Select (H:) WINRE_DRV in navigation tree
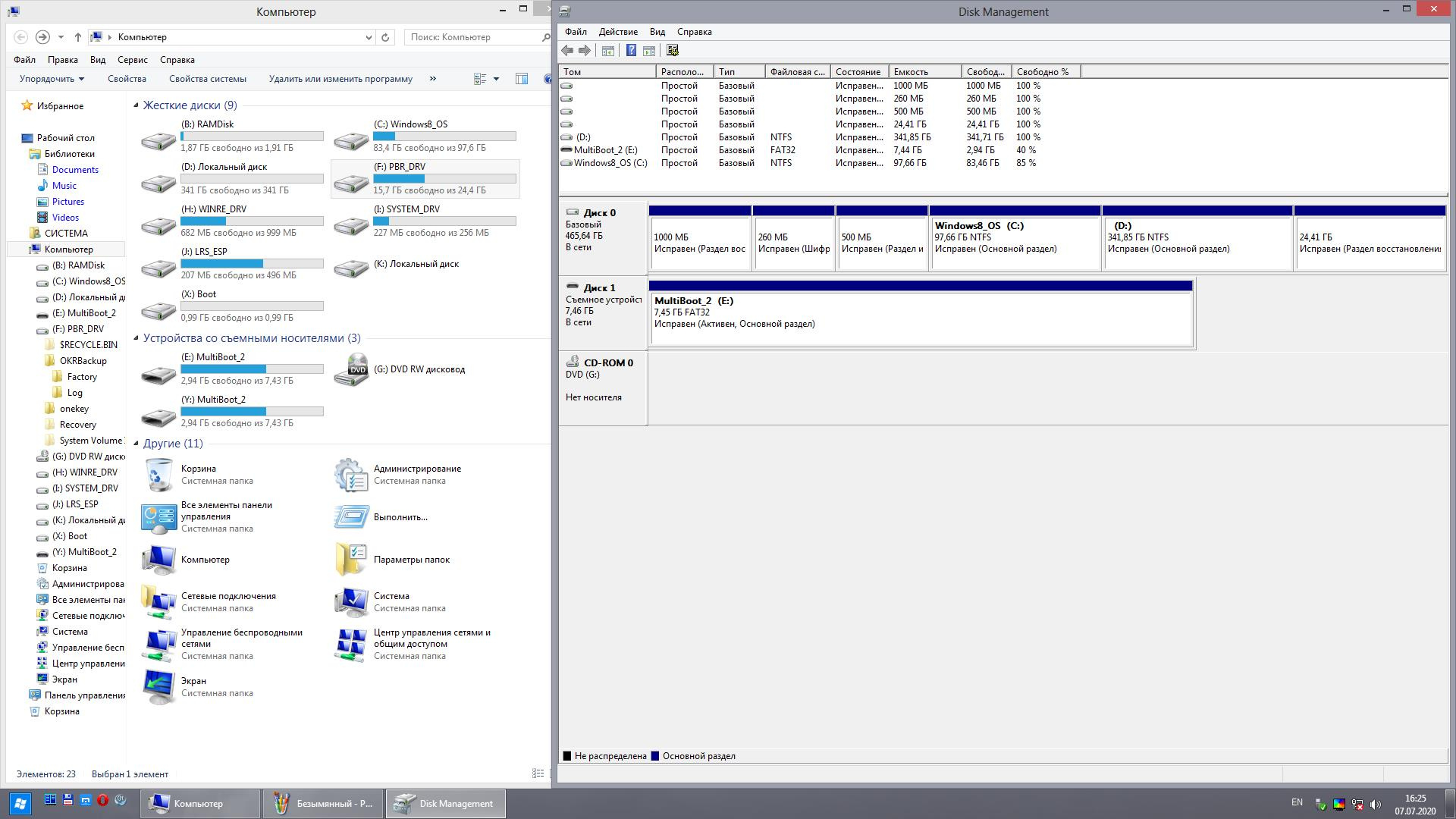Image resolution: width=1456 pixels, height=819 pixels. [x=85, y=472]
